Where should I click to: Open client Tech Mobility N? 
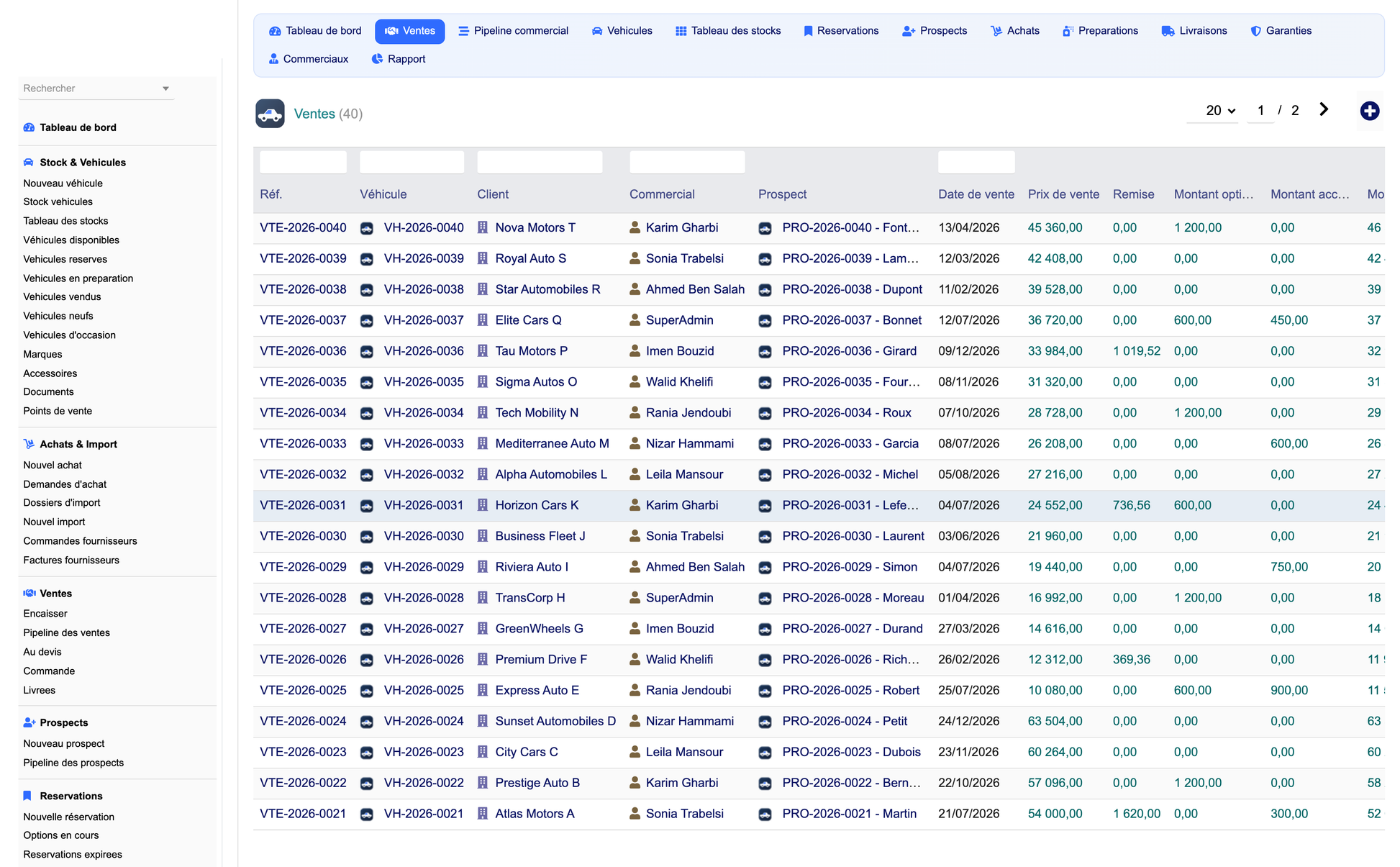[x=537, y=413]
